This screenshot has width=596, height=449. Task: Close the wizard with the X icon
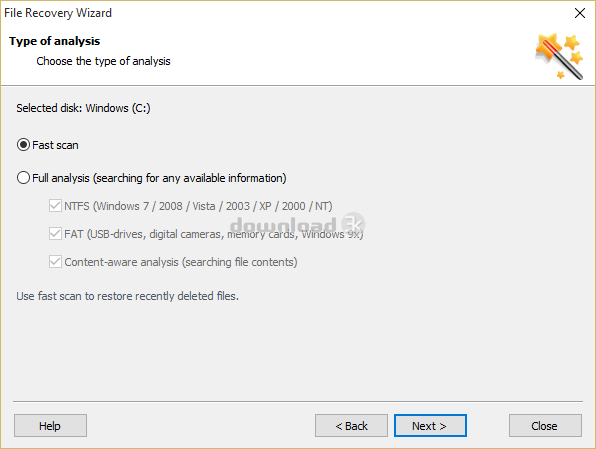pyautogui.click(x=580, y=13)
